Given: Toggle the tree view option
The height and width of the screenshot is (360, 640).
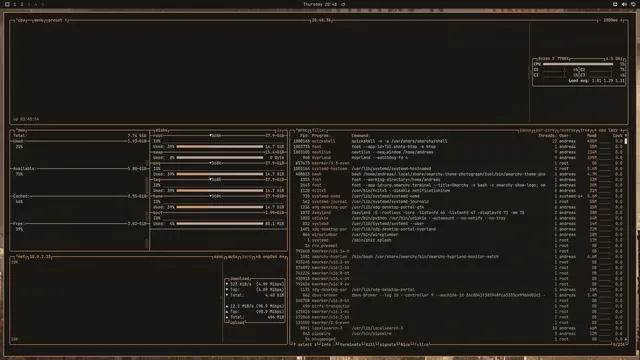Looking at the screenshot, I should pyautogui.click(x=585, y=130).
